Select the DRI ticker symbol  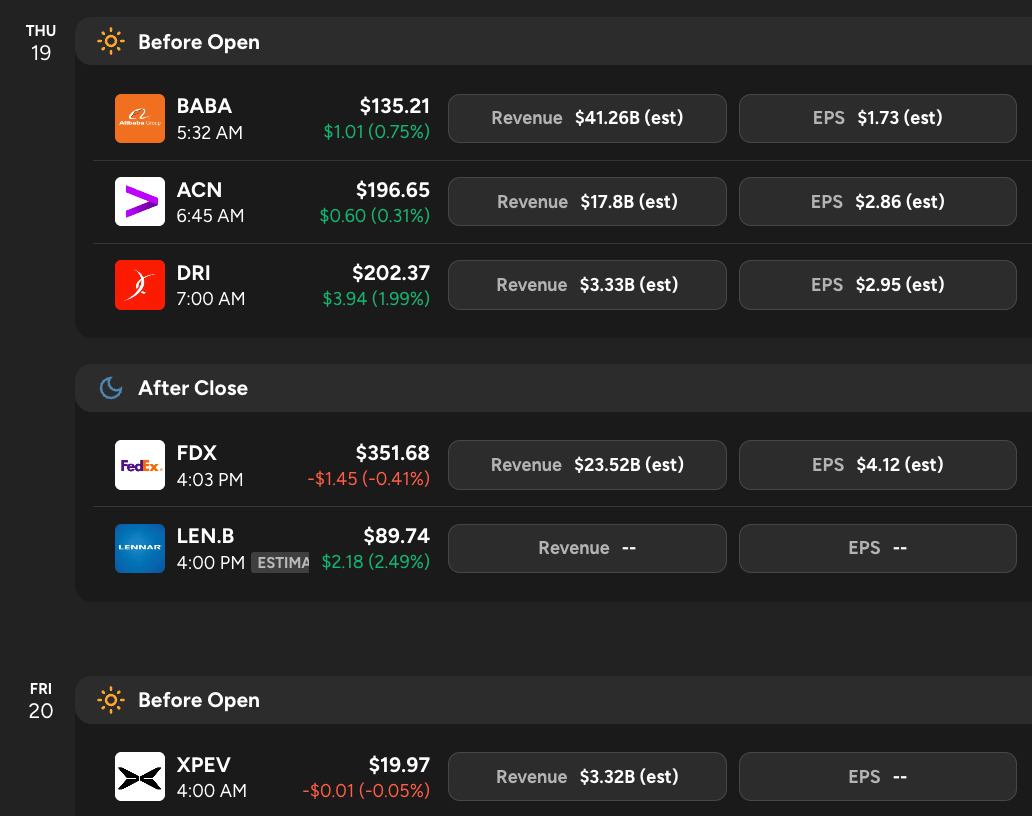click(x=194, y=272)
